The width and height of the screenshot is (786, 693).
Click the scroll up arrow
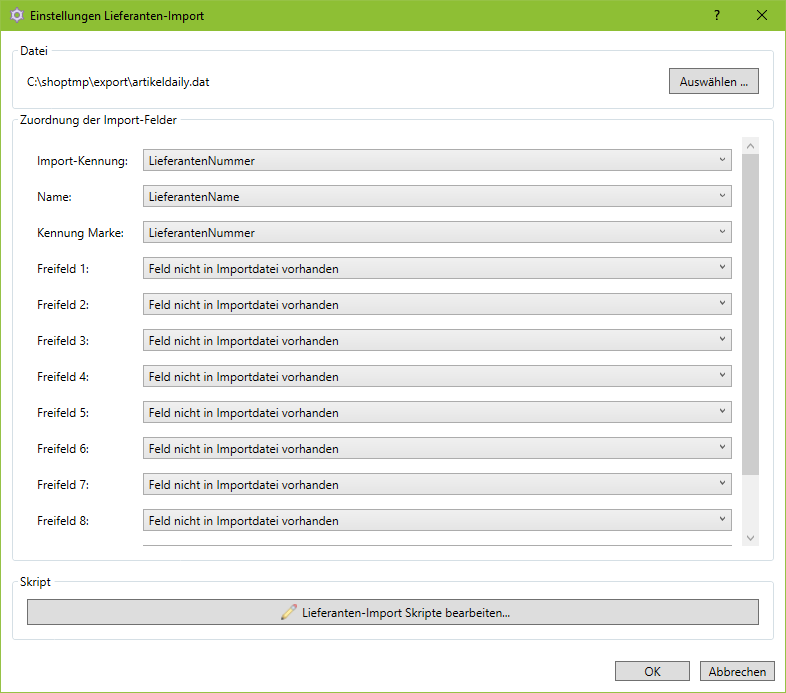point(750,146)
